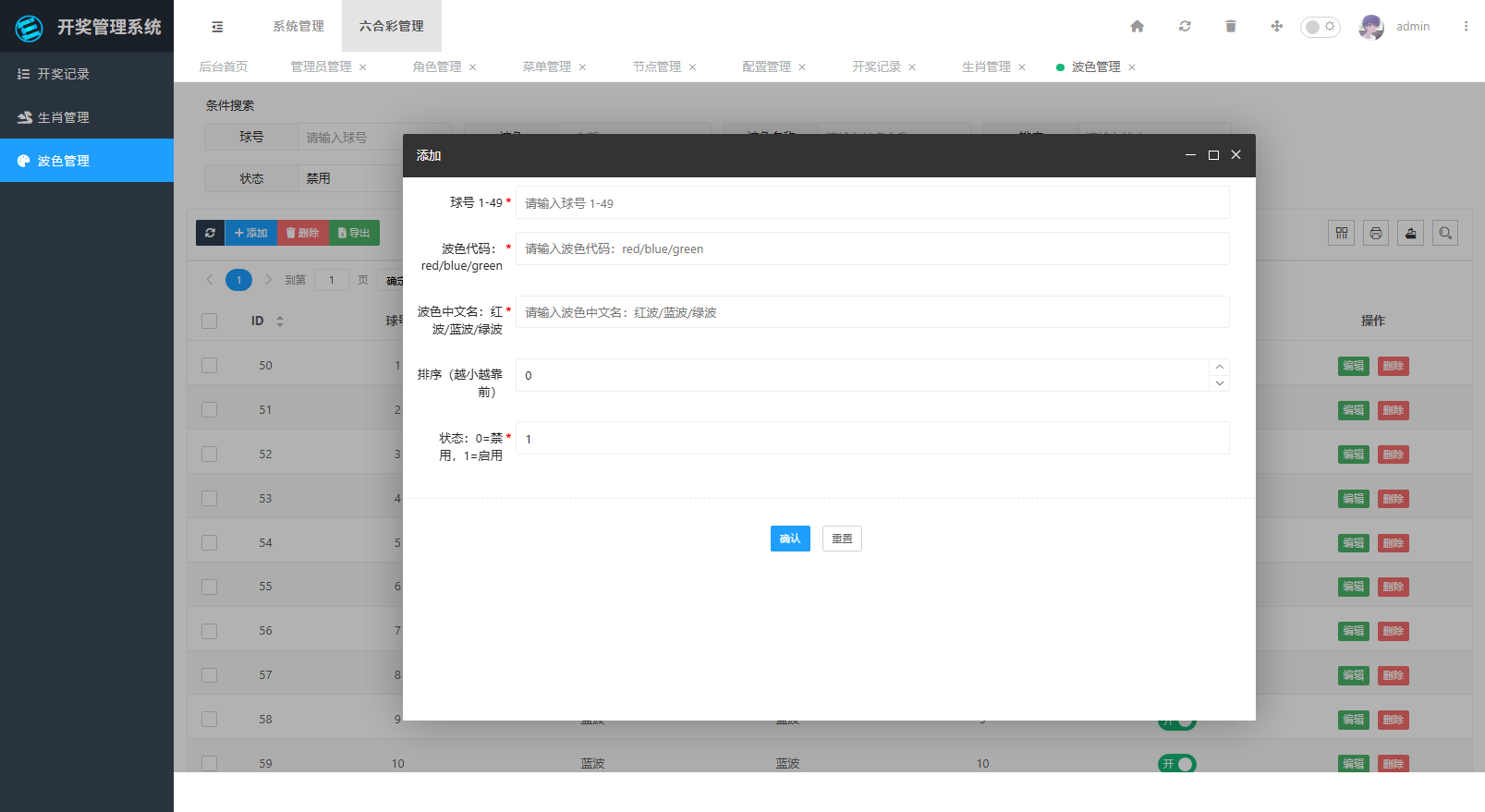Screen dimensions: 1485x812
Task: Close the 开奖记录 tab
Action: pos(912,67)
